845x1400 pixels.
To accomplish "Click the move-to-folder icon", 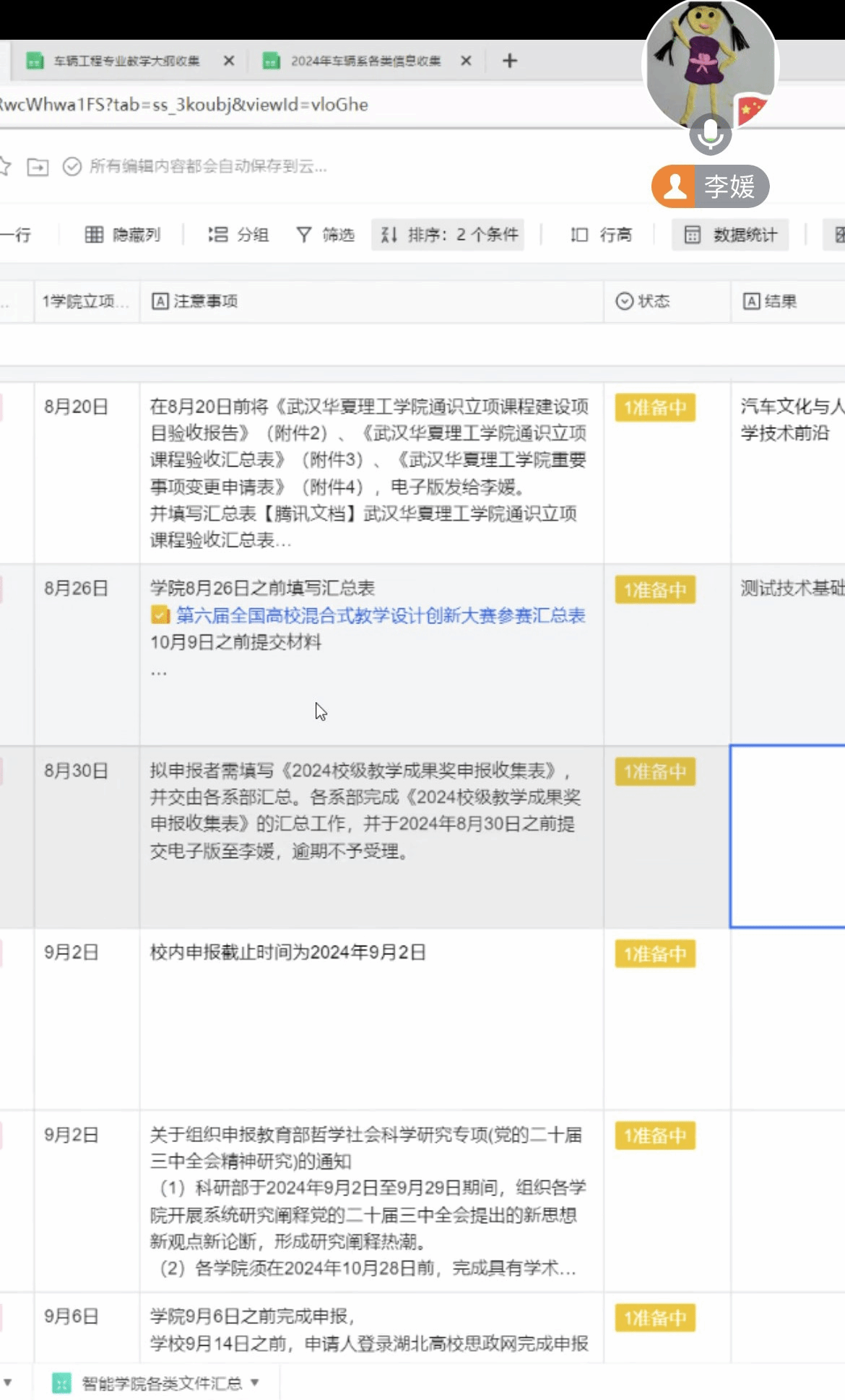I will click(x=38, y=167).
